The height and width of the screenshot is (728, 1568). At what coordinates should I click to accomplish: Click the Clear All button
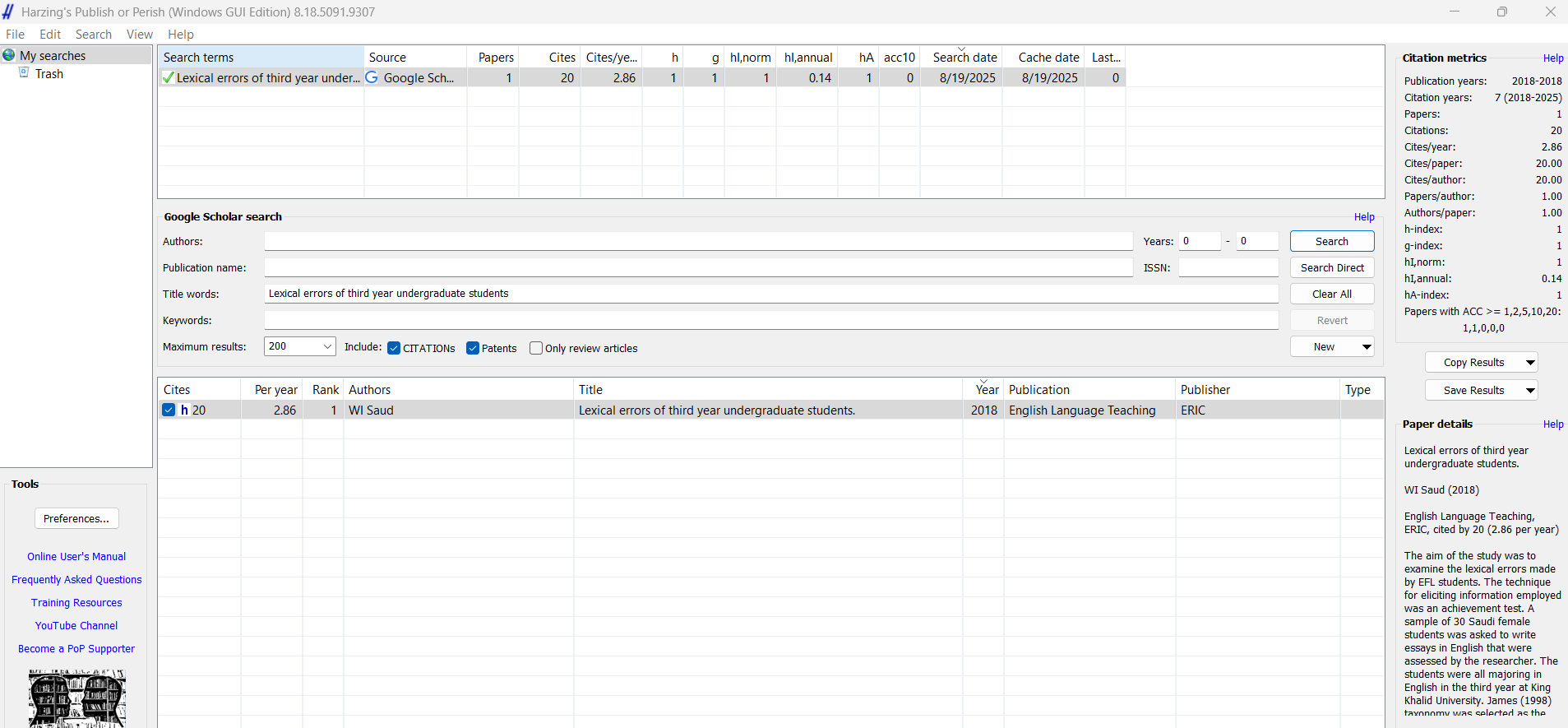click(x=1332, y=294)
